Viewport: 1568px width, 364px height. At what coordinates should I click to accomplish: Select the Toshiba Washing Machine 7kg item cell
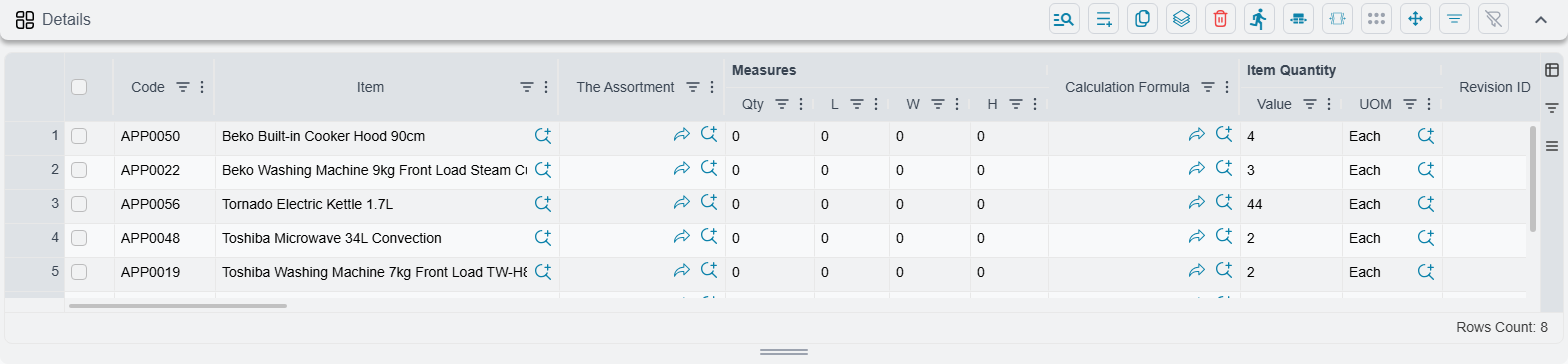pos(387,272)
